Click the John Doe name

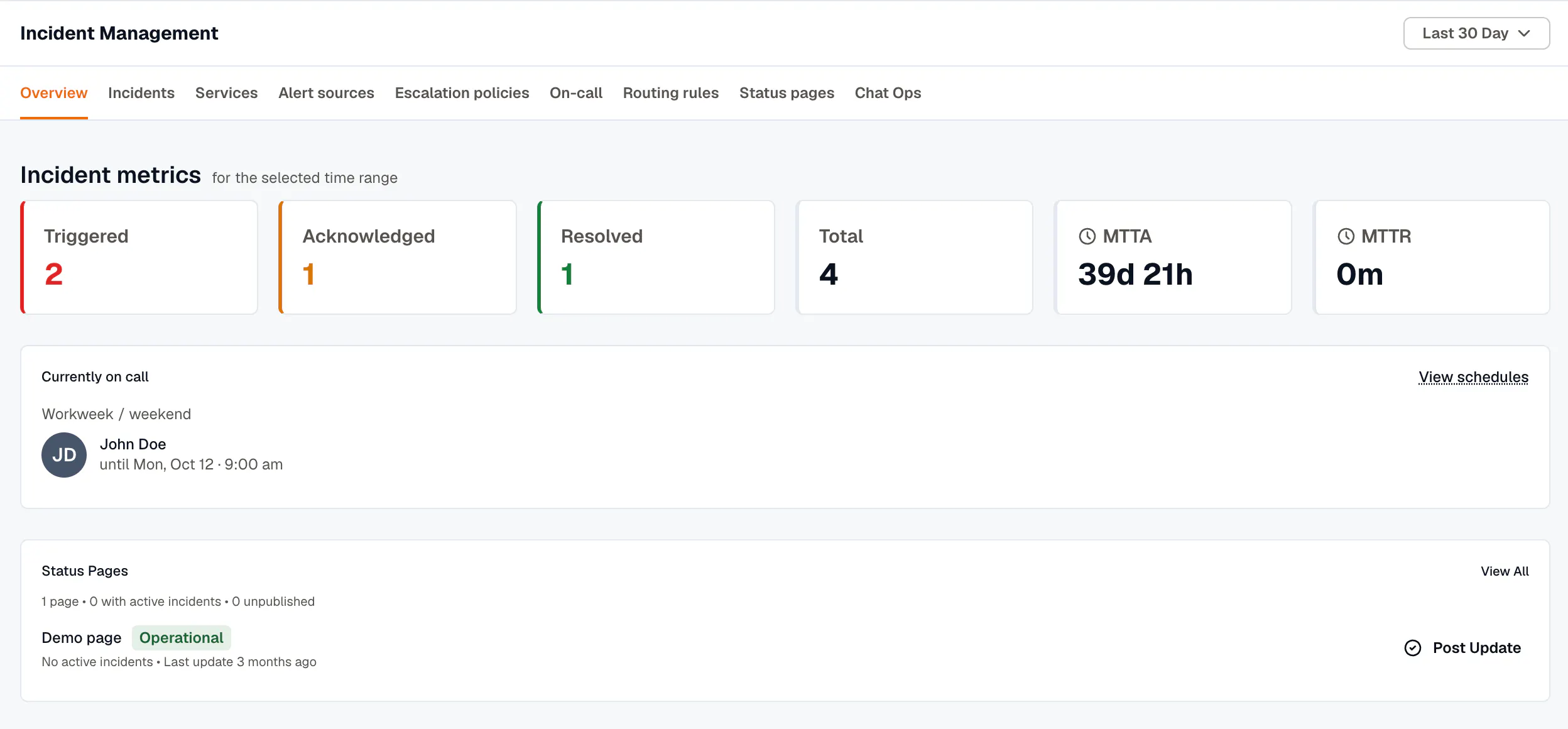point(133,444)
